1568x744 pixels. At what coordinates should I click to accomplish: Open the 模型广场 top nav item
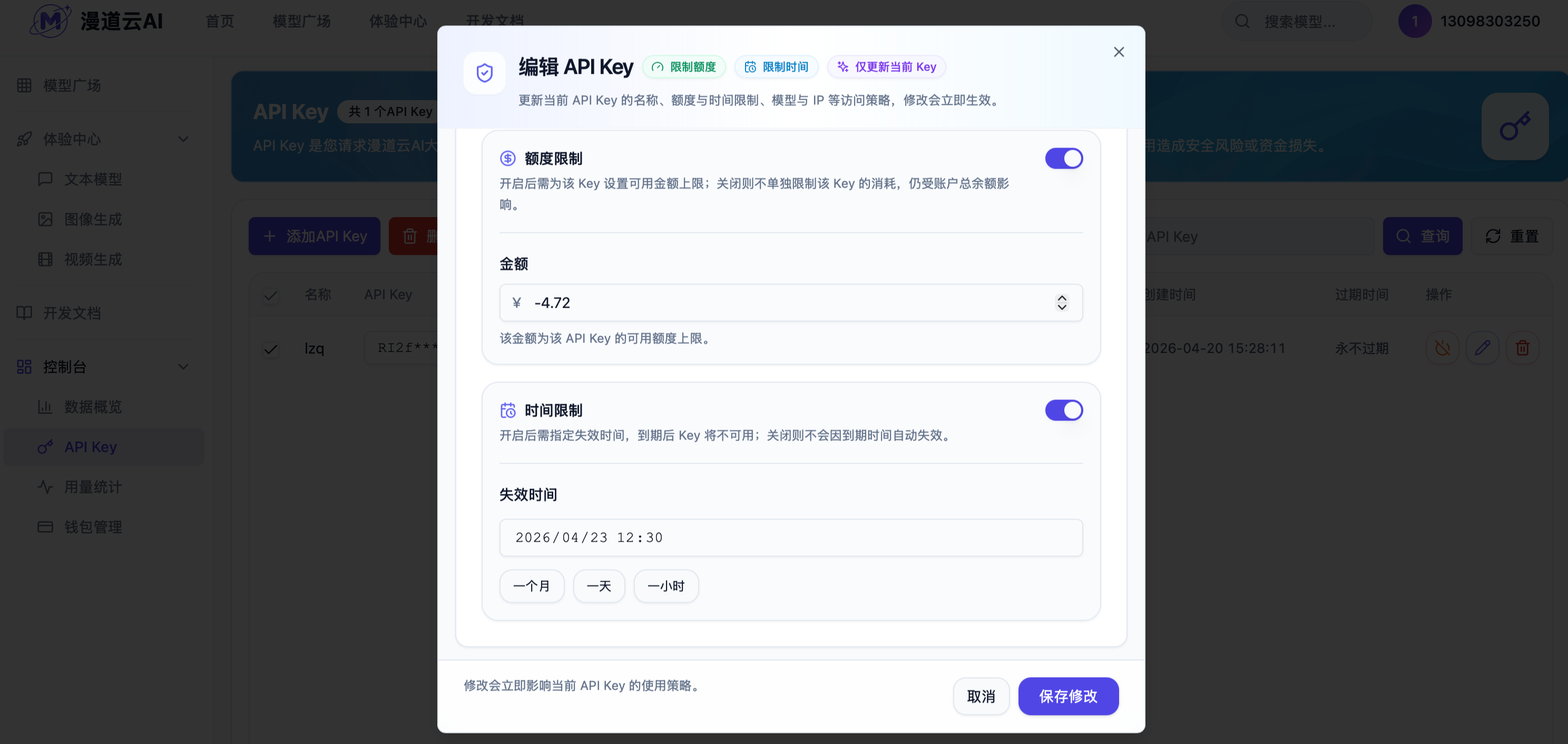coord(301,21)
